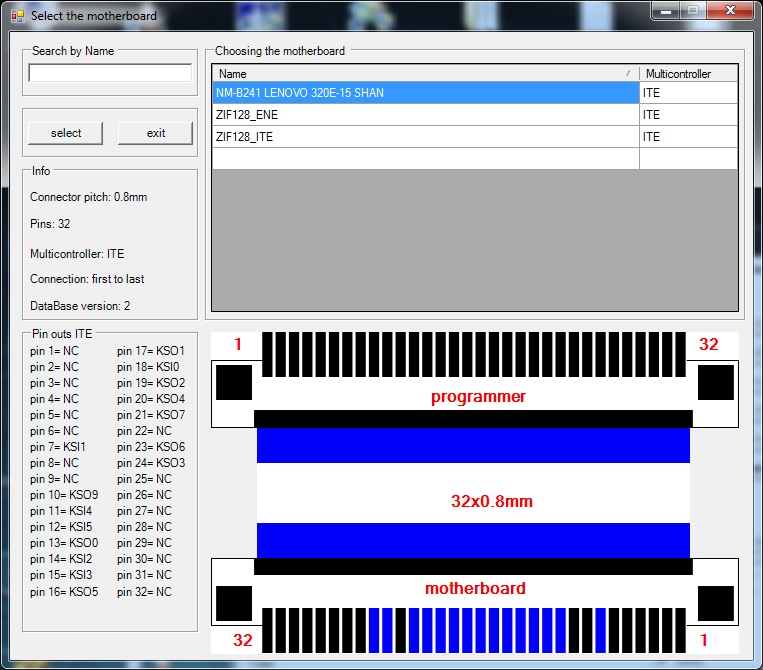Click the pin 13= KSO0 entry
The image size is (763, 670).
pyautogui.click(x=64, y=543)
